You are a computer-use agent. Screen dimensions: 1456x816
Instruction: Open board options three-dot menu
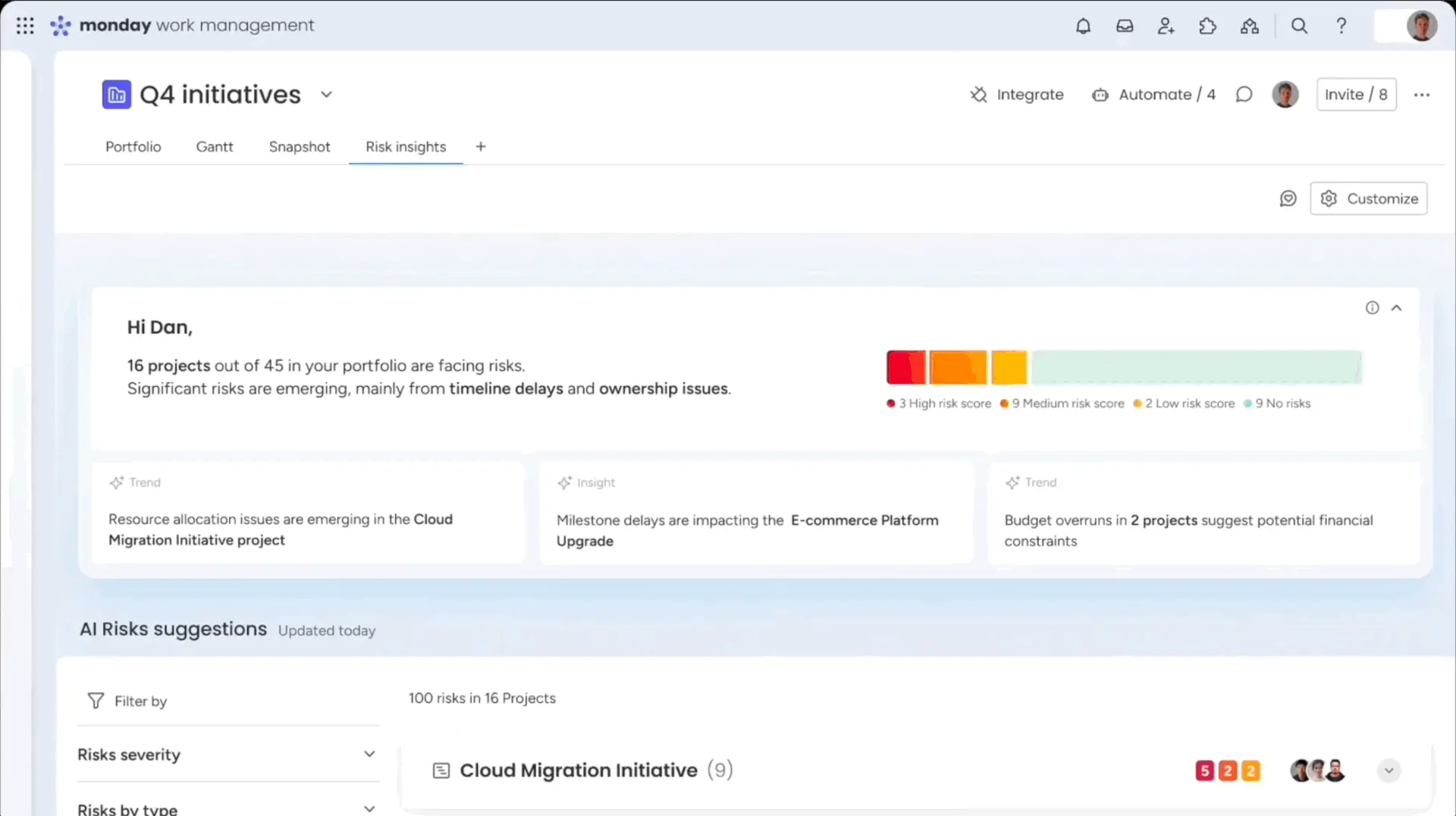pyautogui.click(x=1422, y=95)
